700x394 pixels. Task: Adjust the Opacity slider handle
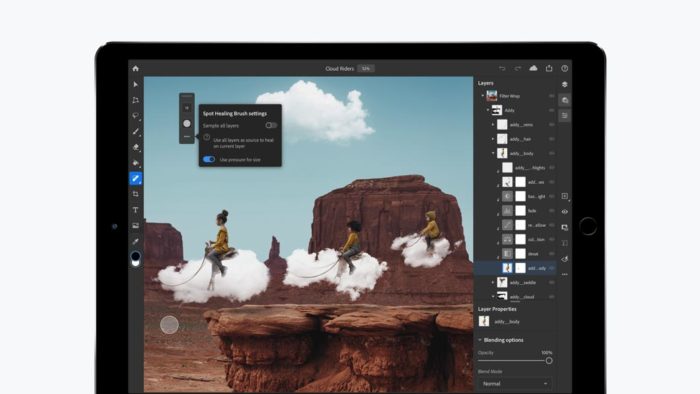click(549, 361)
